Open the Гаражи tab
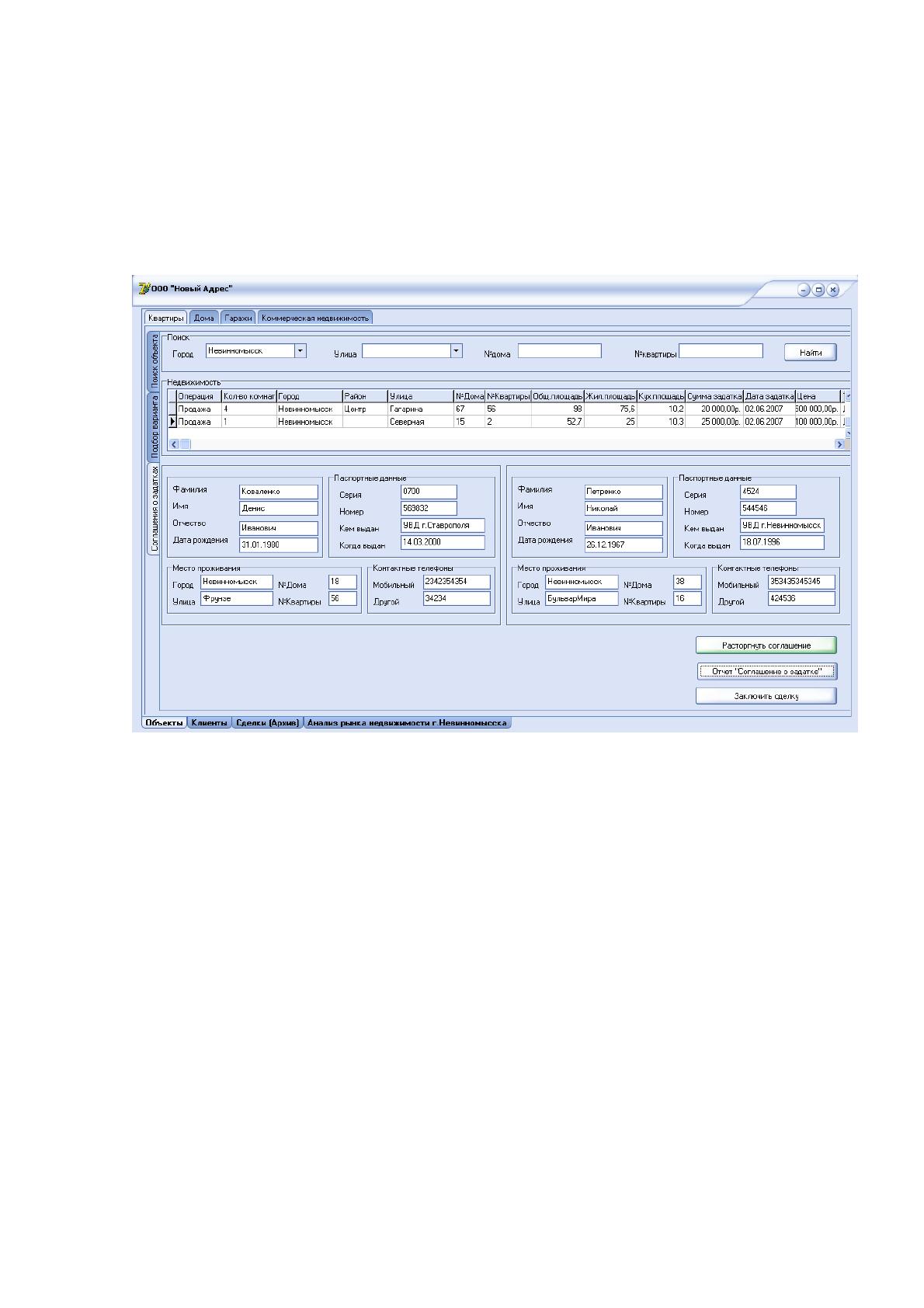This screenshot has width=924, height=1308. (238, 318)
